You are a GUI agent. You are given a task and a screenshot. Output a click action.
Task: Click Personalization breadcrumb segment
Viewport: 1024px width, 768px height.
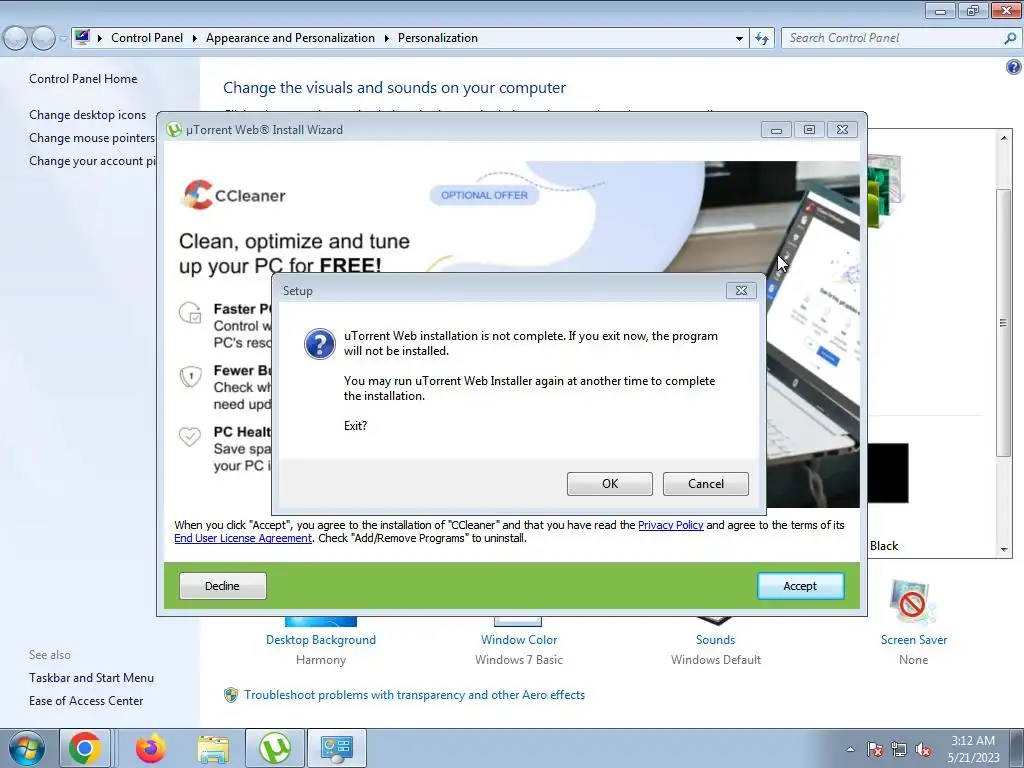point(438,38)
